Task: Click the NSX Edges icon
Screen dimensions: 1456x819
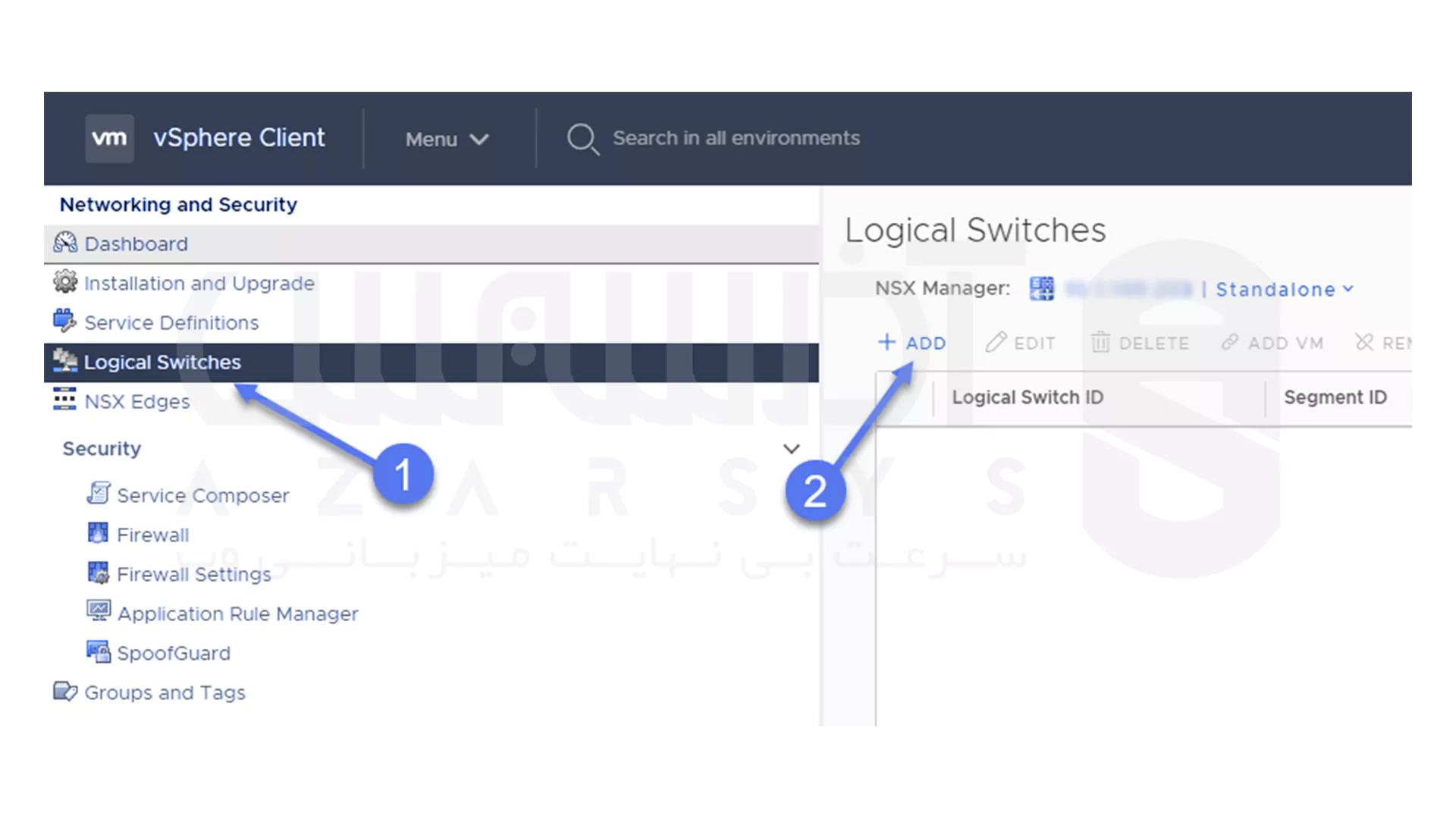Action: (x=64, y=399)
